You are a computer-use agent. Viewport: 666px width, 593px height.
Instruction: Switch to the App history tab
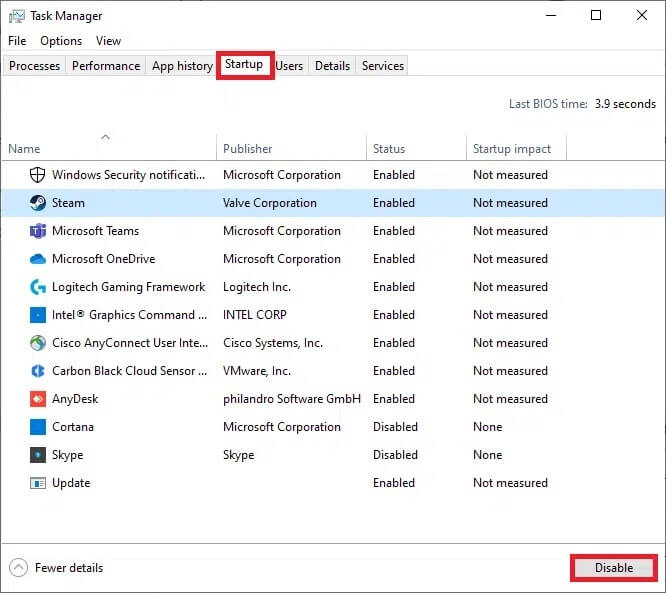coord(182,66)
